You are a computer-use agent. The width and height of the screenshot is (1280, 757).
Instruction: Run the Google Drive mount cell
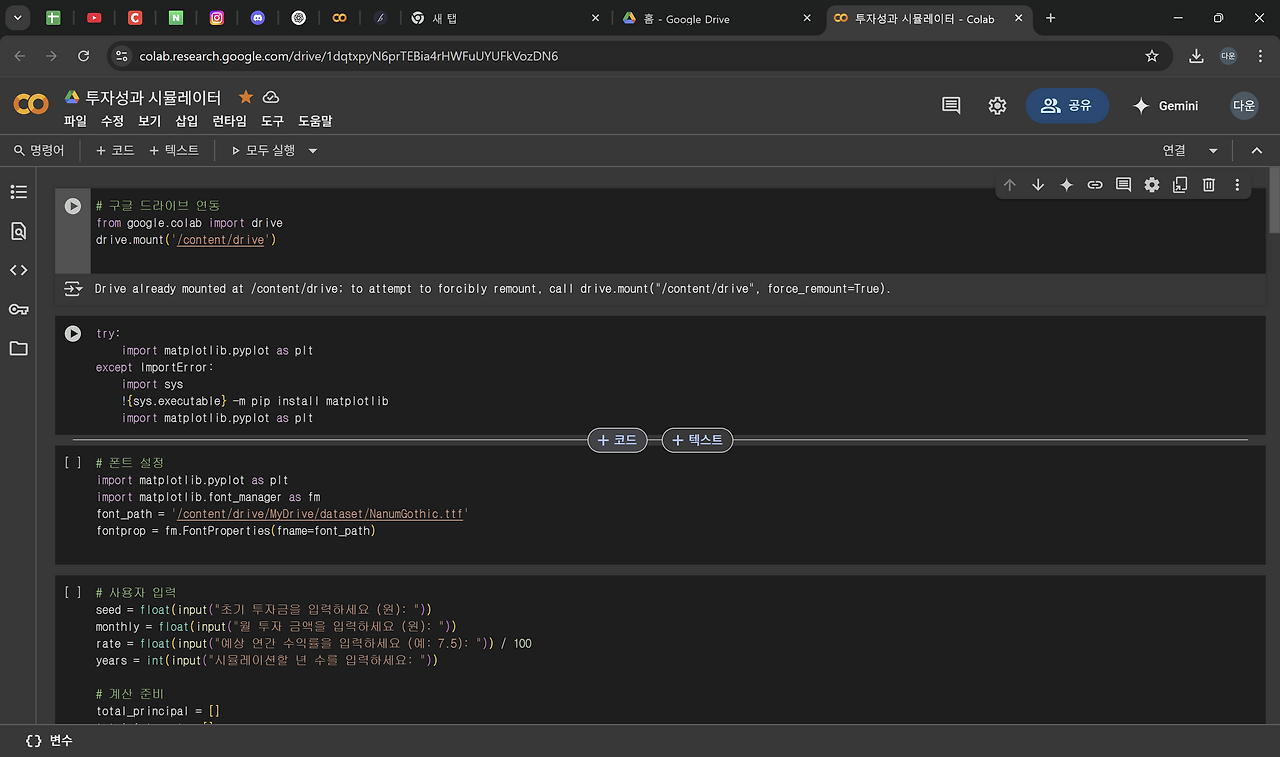(x=73, y=206)
